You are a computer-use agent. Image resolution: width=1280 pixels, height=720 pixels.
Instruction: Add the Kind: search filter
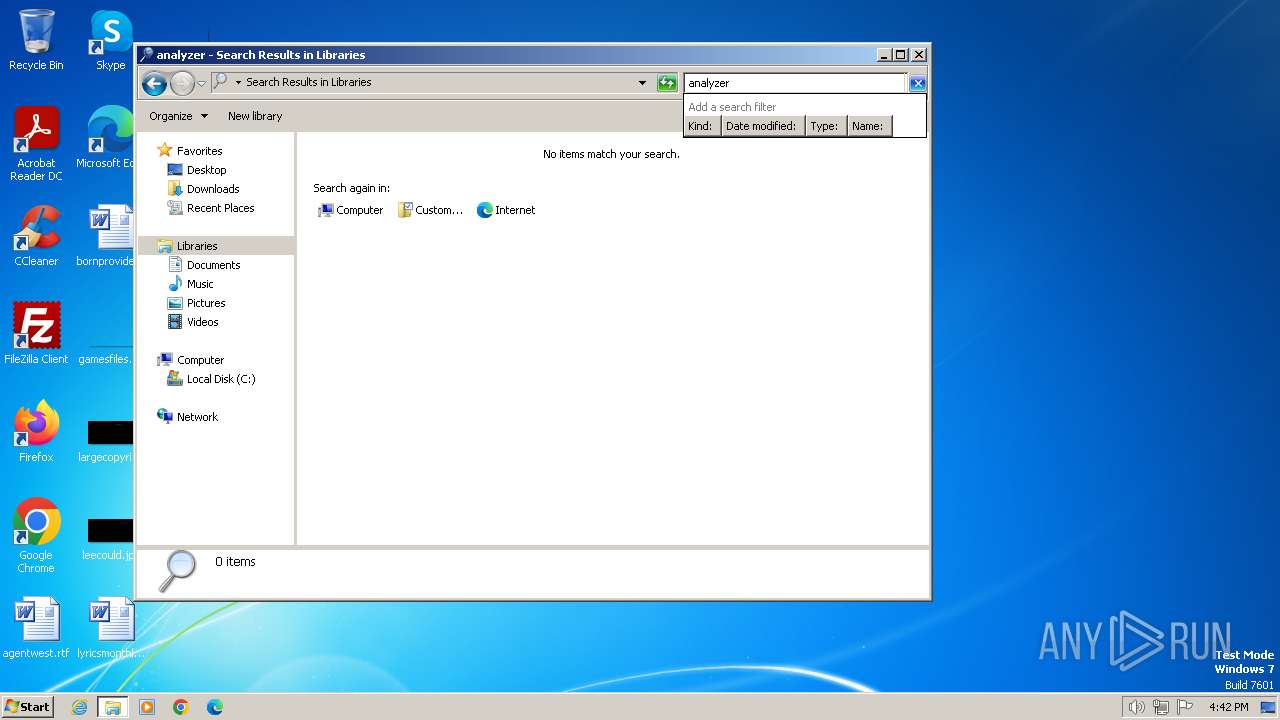pyautogui.click(x=701, y=126)
